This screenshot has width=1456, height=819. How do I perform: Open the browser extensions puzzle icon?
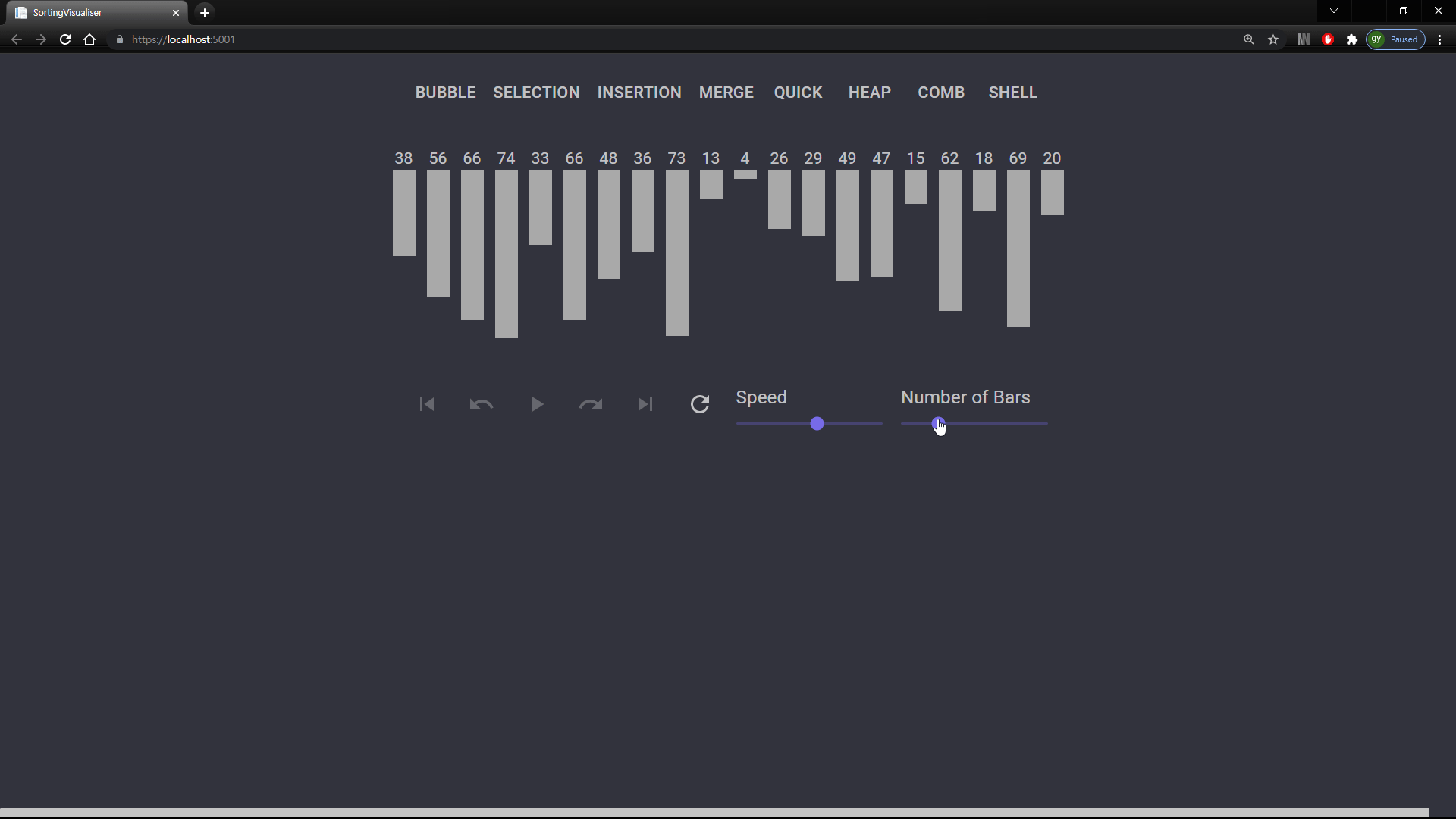(1352, 39)
